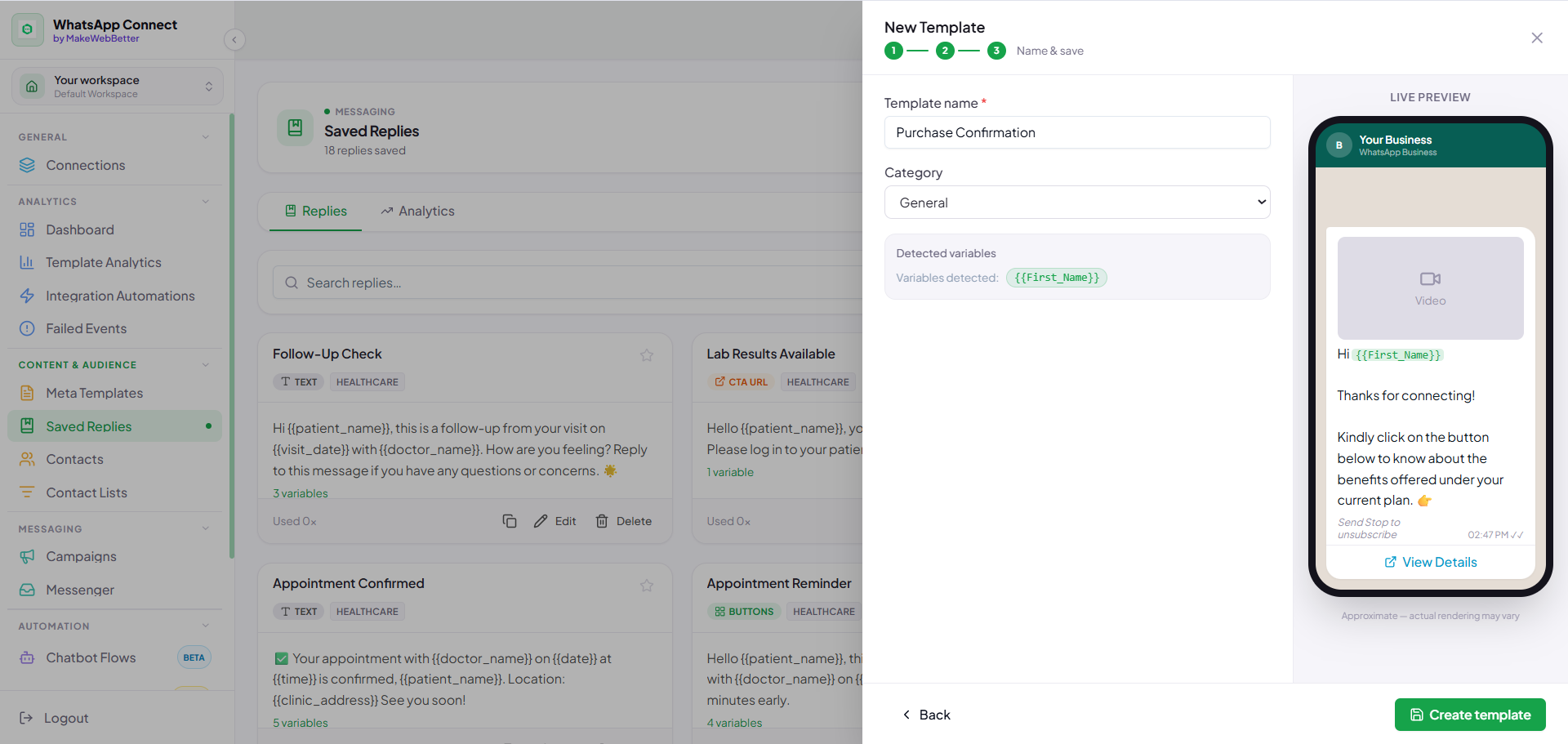
Task: Copy the Follow-Up Check reply with the duplicate icon
Action: click(x=510, y=521)
